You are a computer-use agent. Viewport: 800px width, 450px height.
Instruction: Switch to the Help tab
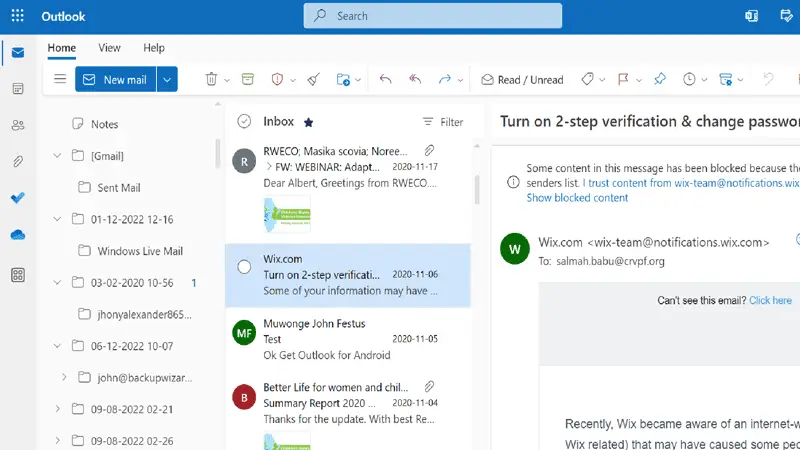tap(154, 48)
